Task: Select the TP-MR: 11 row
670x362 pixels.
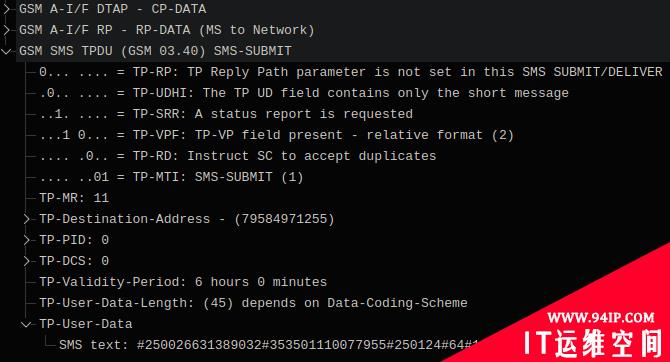Action: tap(74, 198)
